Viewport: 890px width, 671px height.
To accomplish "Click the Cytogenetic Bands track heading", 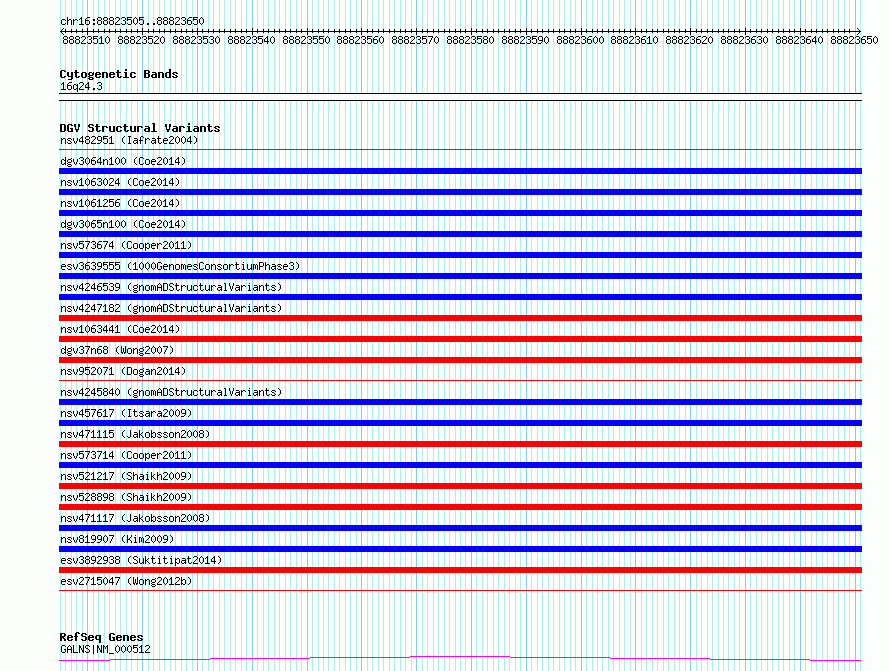I will coord(119,74).
